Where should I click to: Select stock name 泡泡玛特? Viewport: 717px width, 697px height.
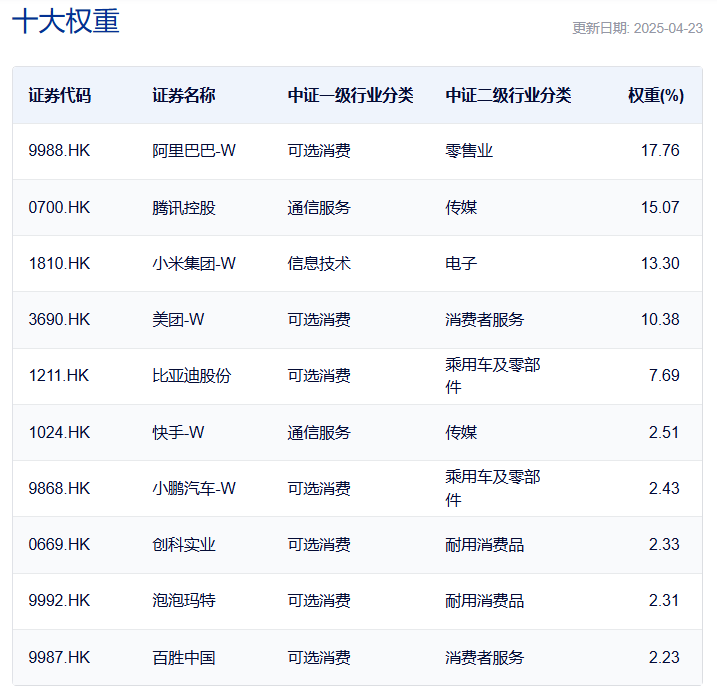point(183,600)
